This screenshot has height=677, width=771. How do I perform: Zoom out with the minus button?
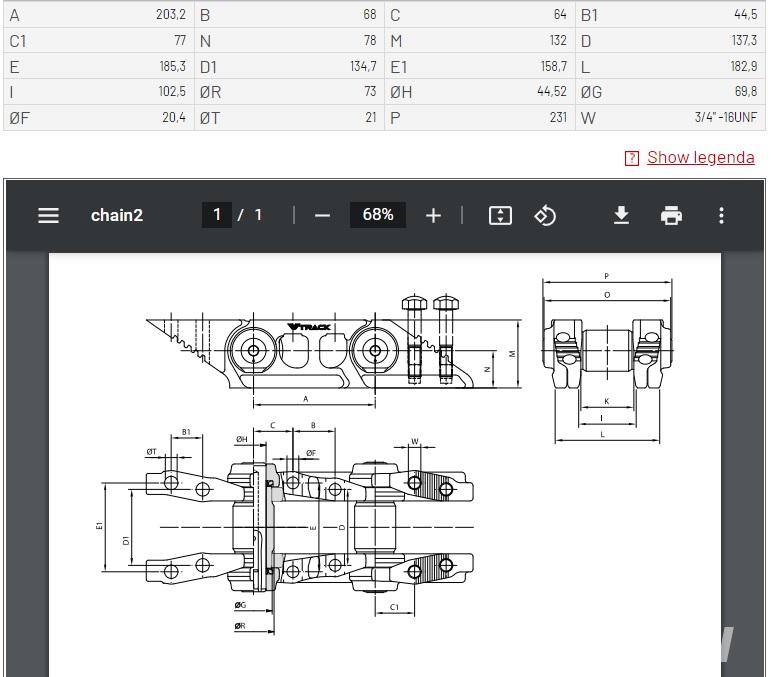322,215
